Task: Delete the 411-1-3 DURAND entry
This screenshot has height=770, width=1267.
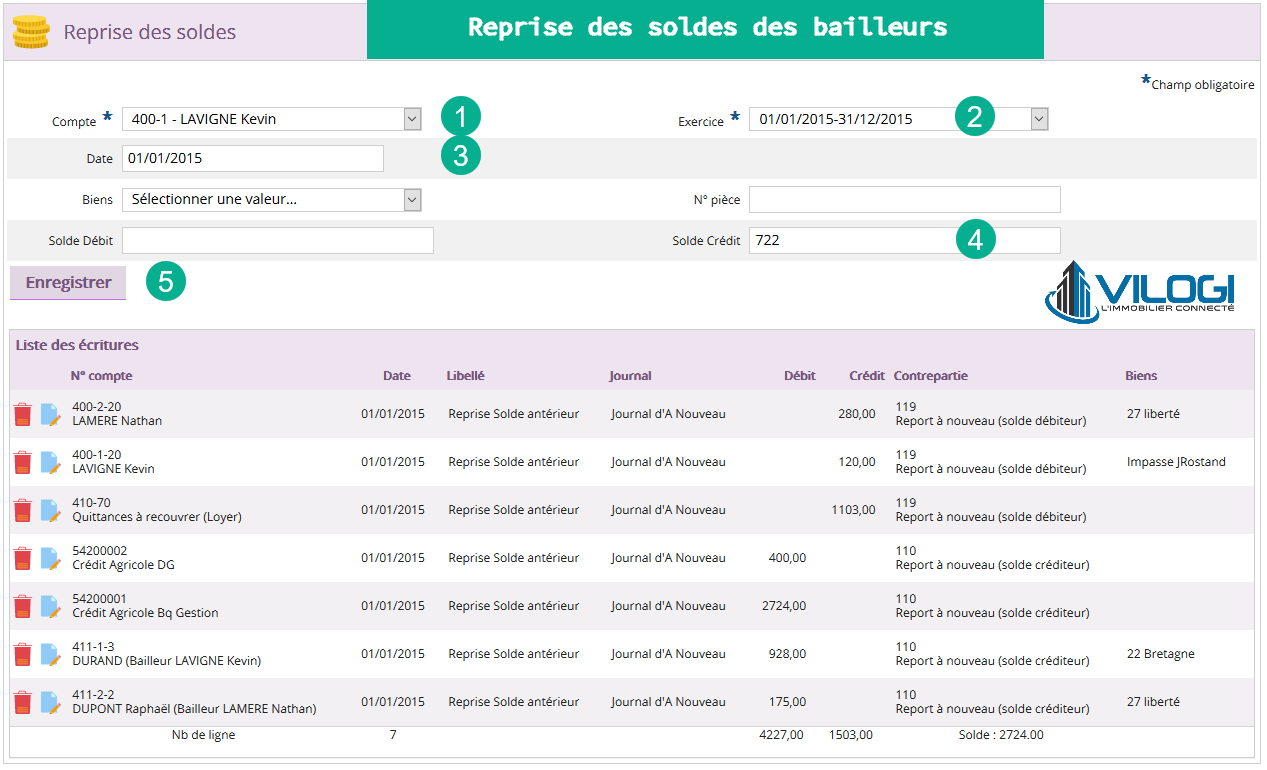Action: (22, 654)
